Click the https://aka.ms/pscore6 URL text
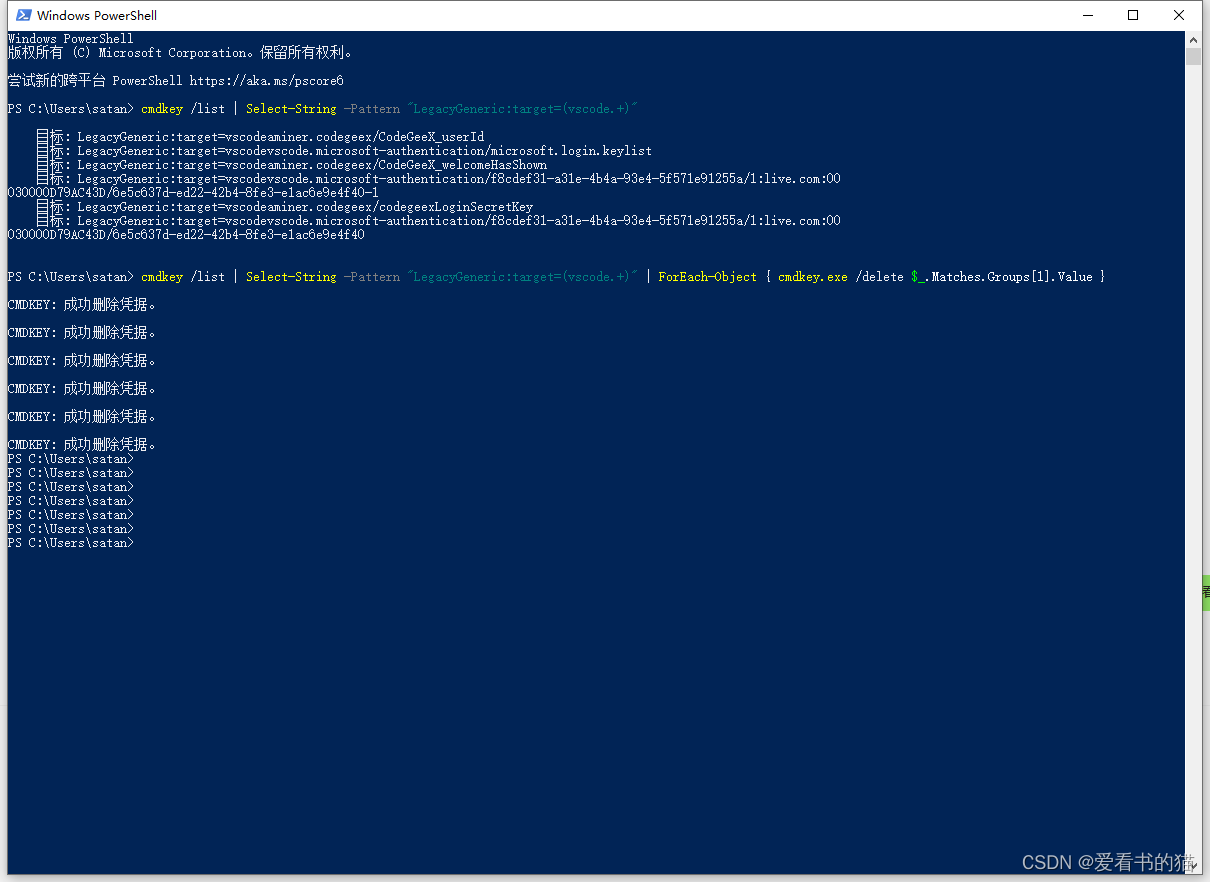Screen dimensions: 1210x882 [266, 80]
